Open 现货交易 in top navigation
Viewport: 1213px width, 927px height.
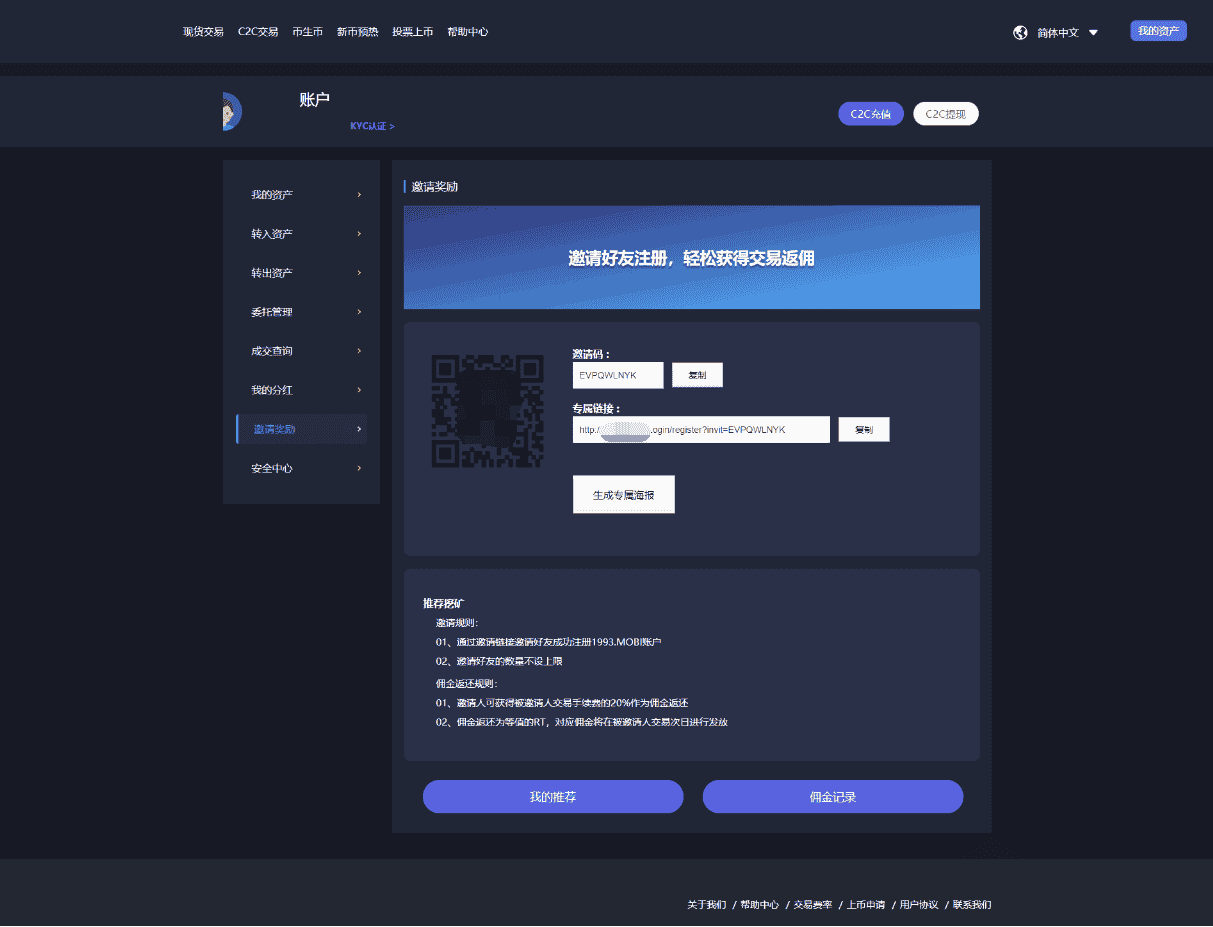click(x=203, y=32)
